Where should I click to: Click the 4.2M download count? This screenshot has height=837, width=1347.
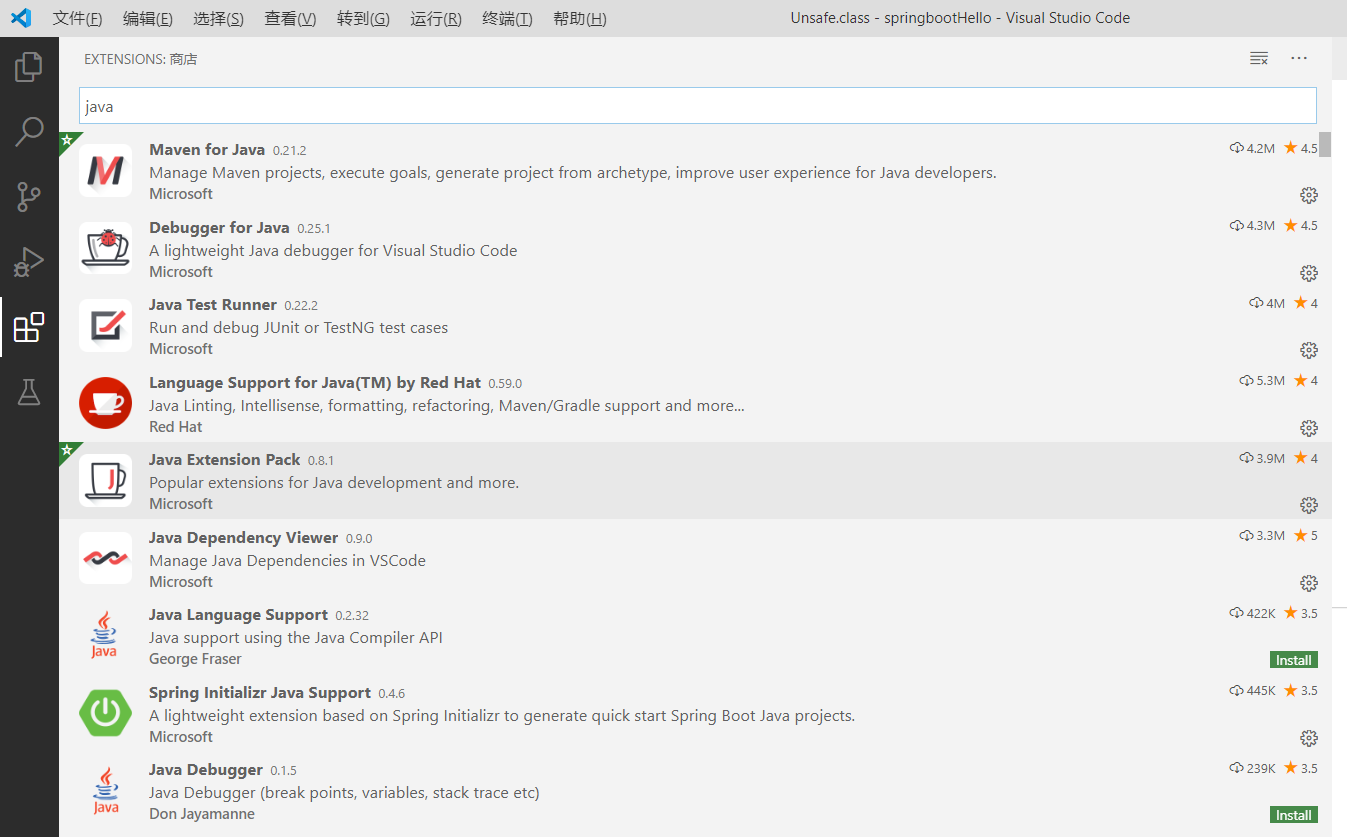point(1252,148)
